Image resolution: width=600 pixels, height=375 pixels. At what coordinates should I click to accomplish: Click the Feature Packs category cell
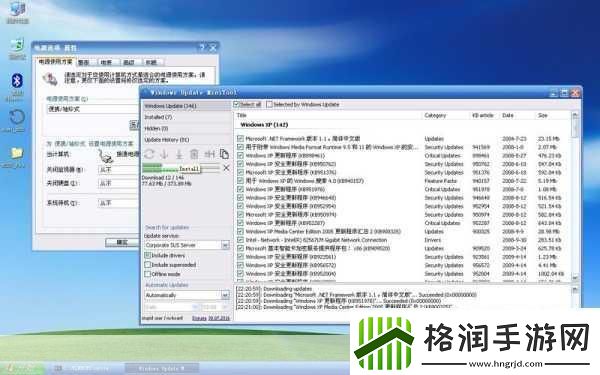440,181
